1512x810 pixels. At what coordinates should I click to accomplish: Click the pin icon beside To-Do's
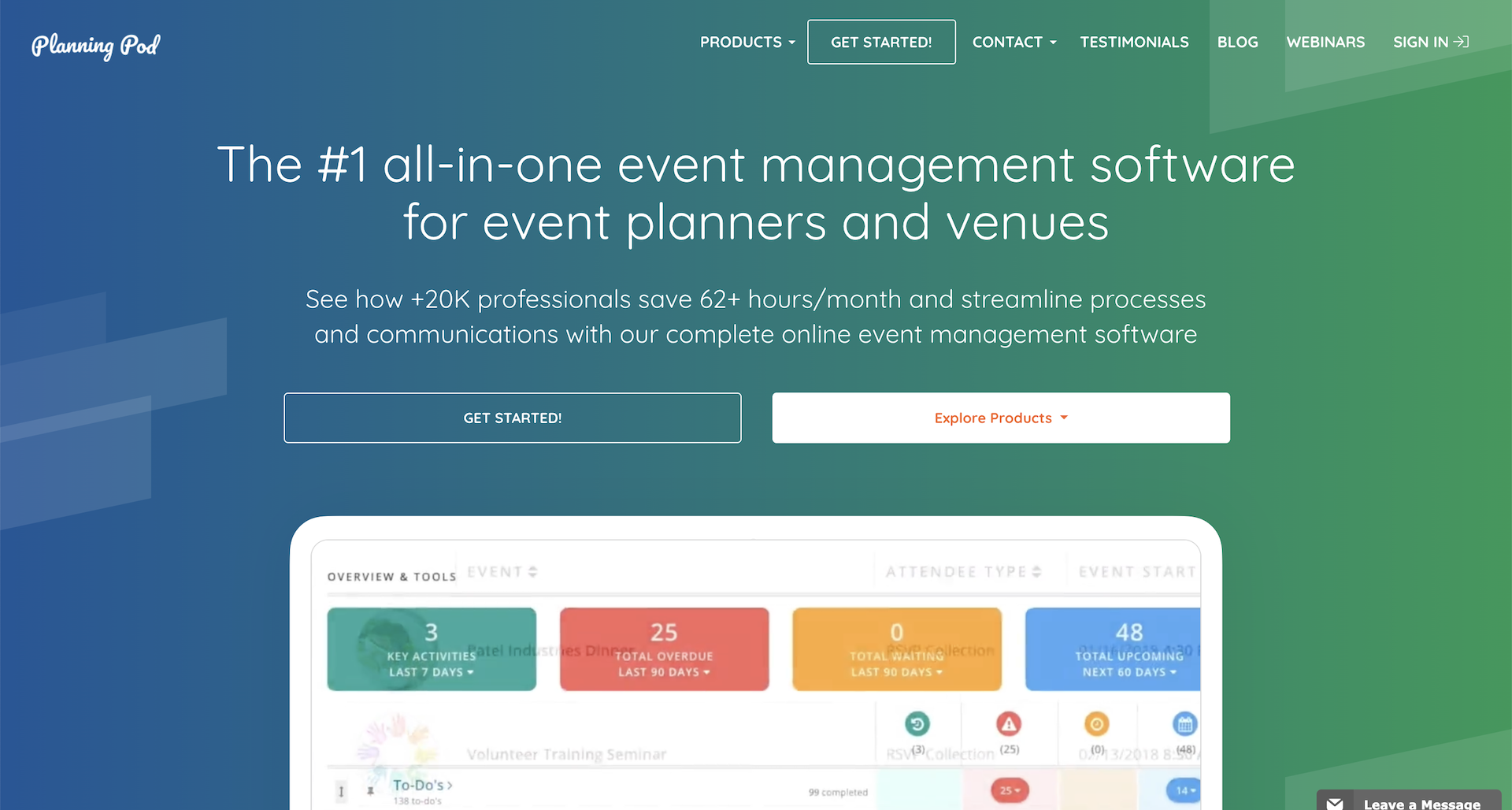point(370,791)
